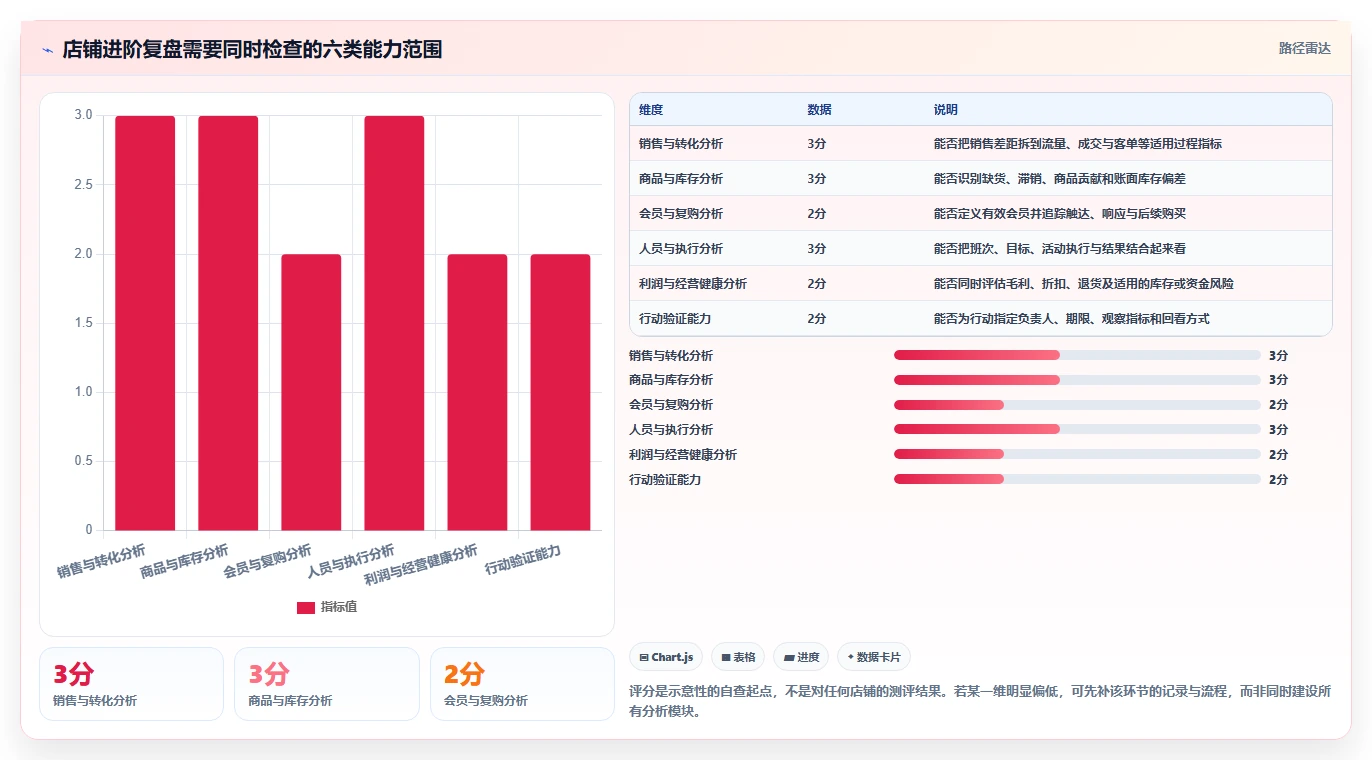Click the 商品与库存分析 x-axis label
Image resolution: width=1372 pixels, height=760 pixels.
[184, 561]
